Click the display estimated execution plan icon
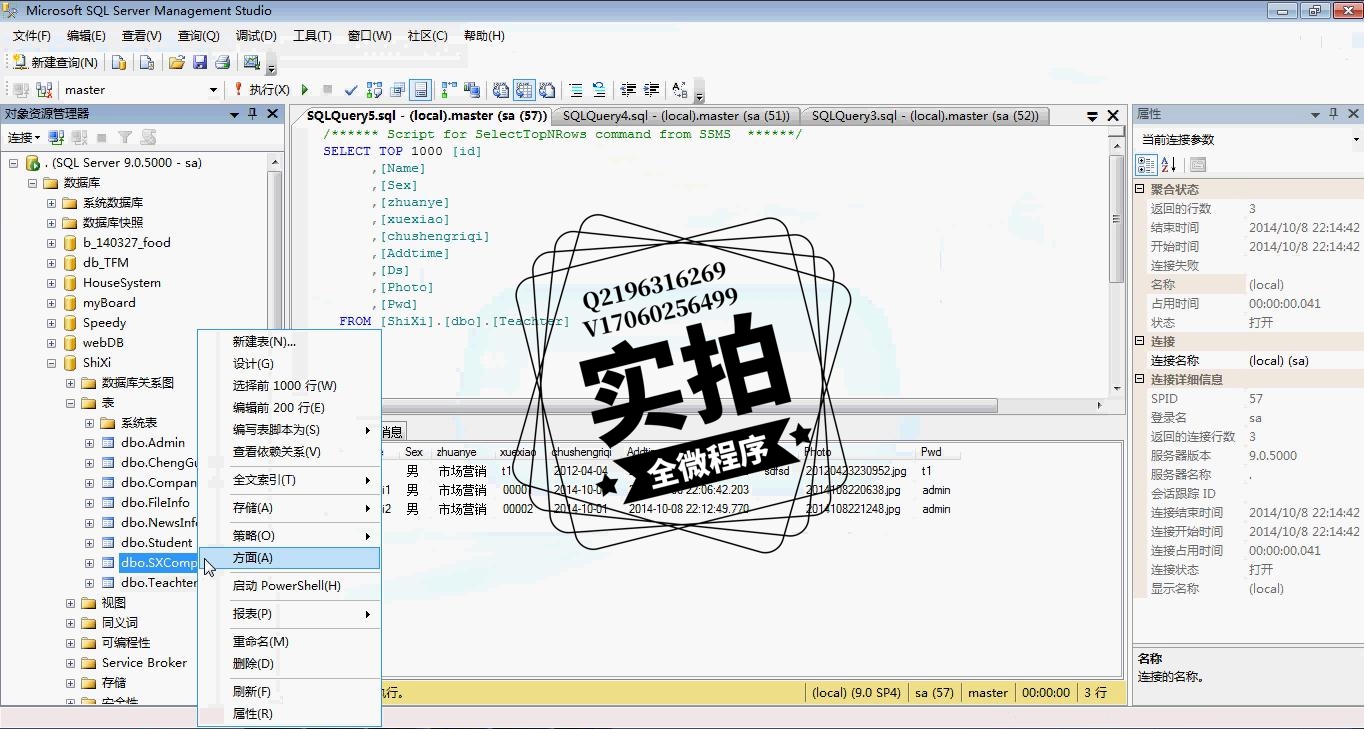Screen dimensions: 1364x729 click(x=375, y=90)
